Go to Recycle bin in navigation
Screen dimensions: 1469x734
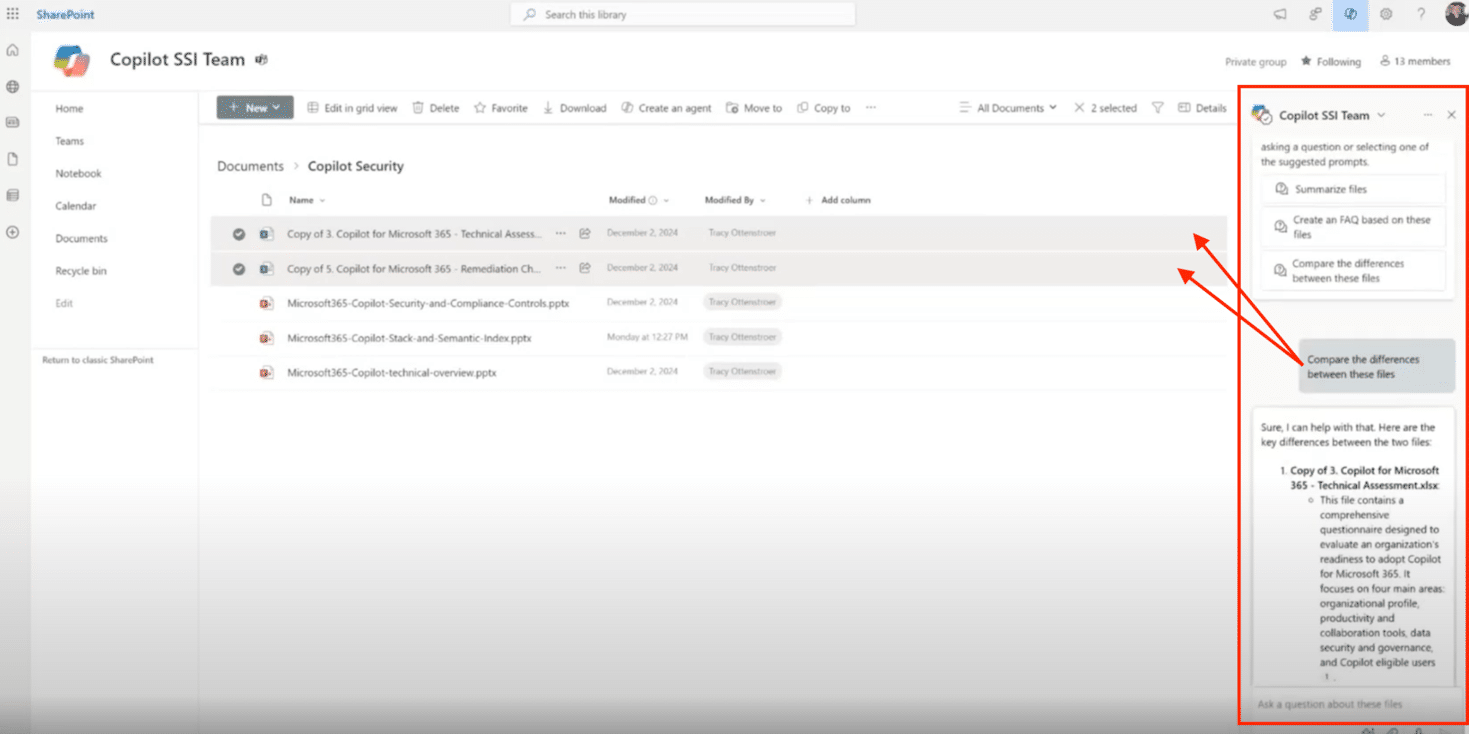pos(80,271)
